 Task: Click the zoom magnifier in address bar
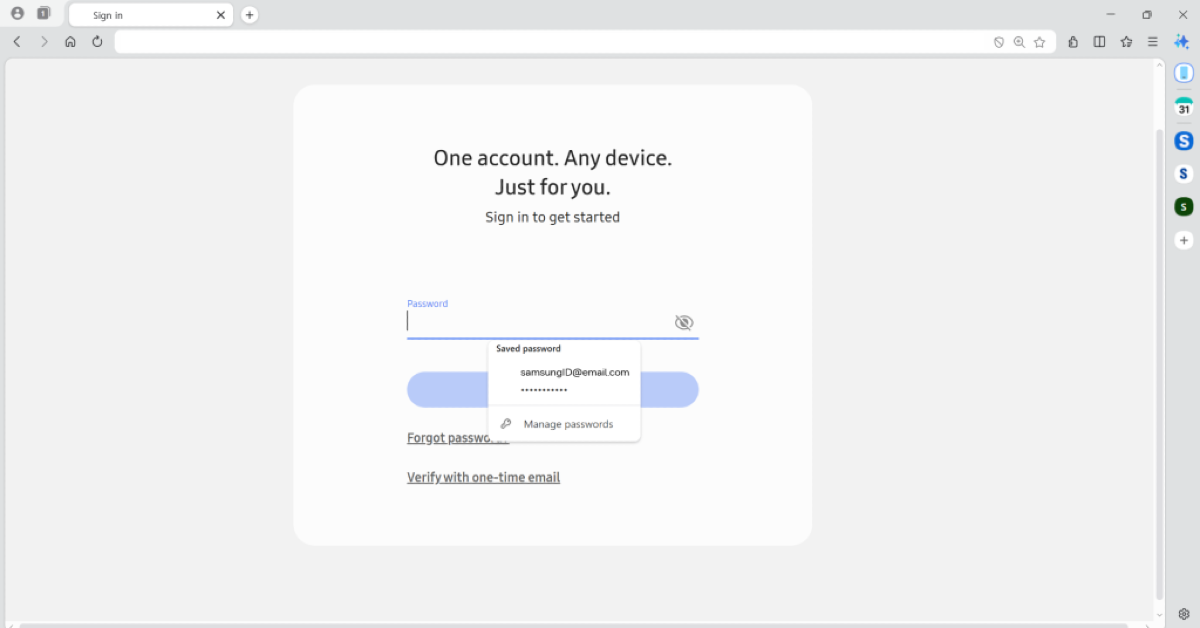point(1019,42)
